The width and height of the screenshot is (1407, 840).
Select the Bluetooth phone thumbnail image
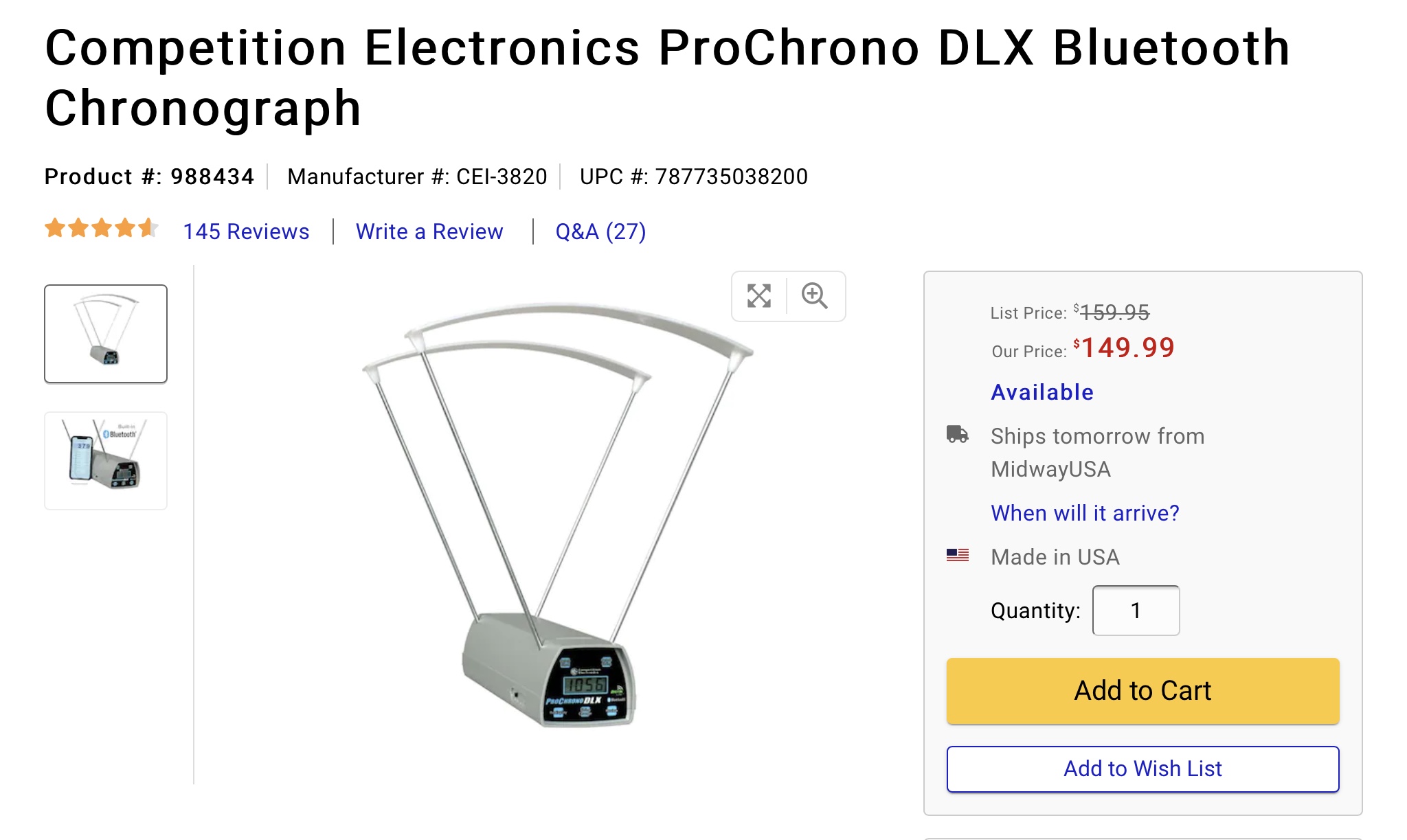[x=106, y=461]
